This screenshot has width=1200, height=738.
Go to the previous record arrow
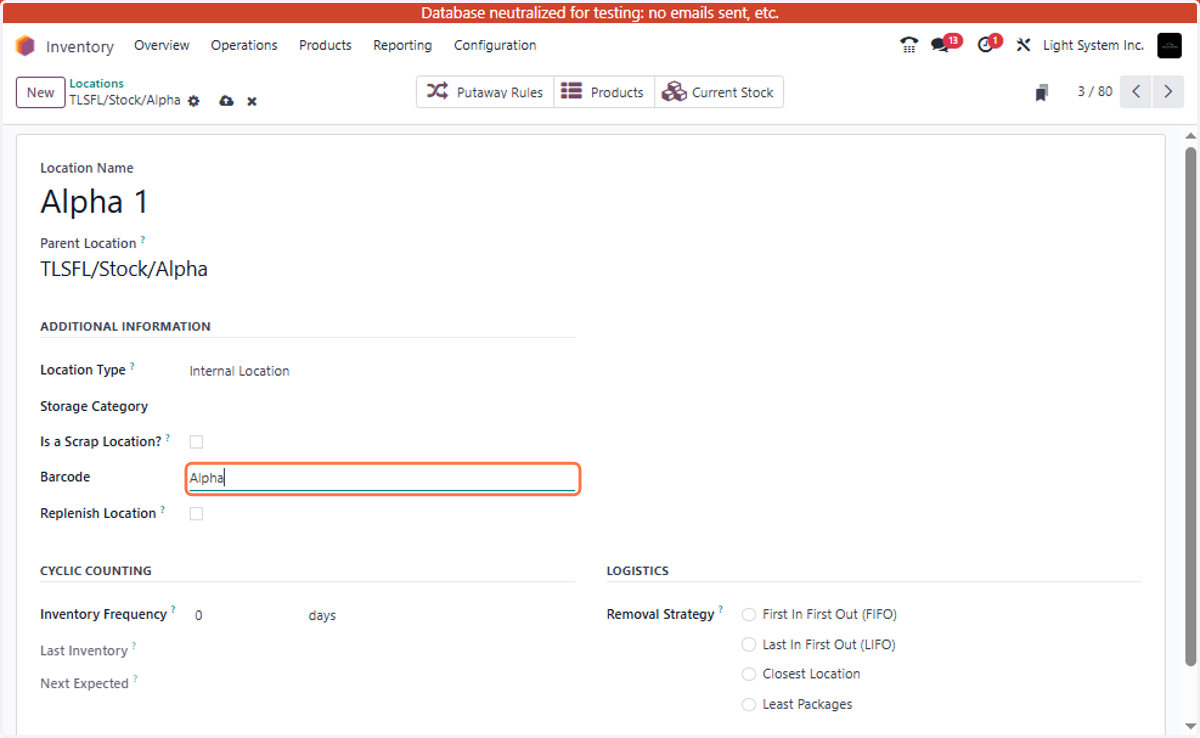(1135, 92)
